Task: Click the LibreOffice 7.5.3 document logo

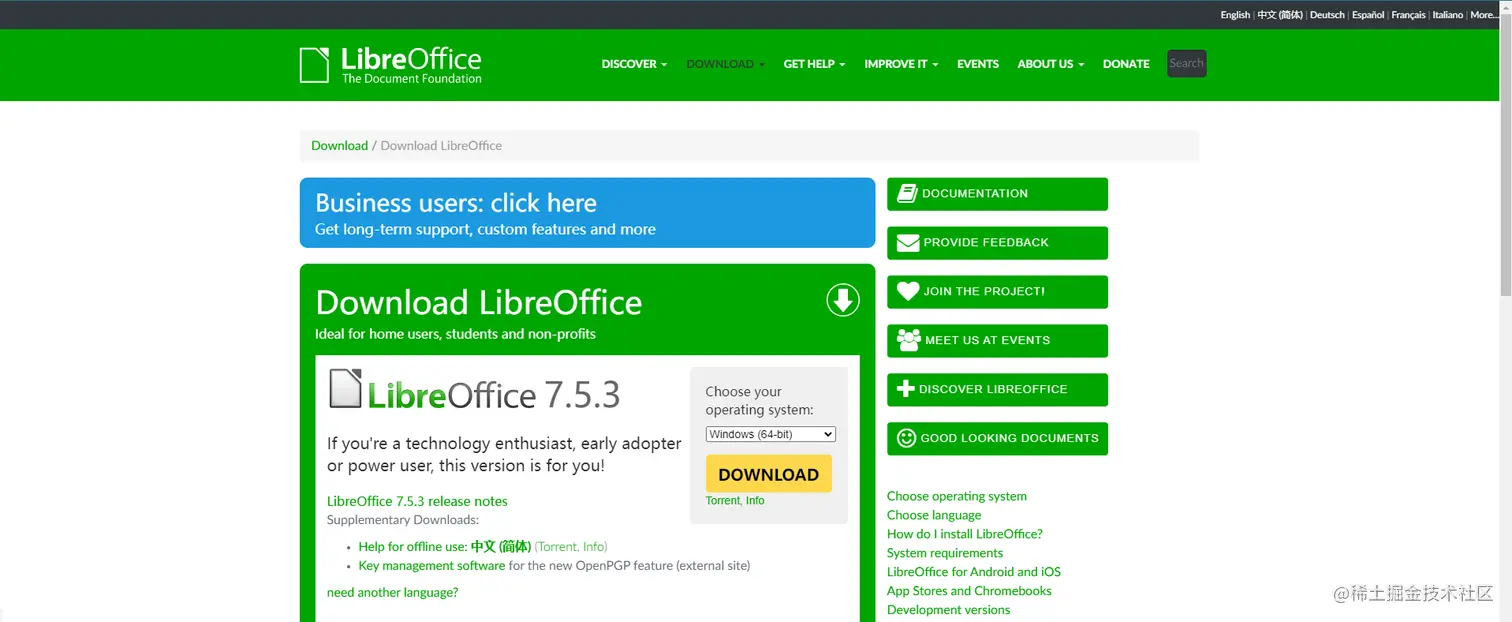Action: pos(474,390)
